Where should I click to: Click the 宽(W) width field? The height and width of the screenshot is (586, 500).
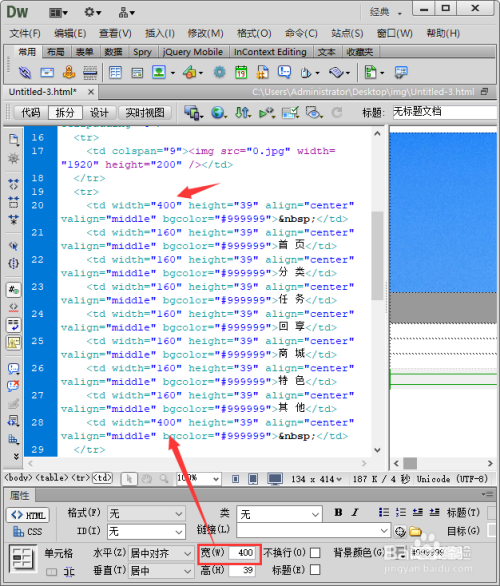coord(243,552)
